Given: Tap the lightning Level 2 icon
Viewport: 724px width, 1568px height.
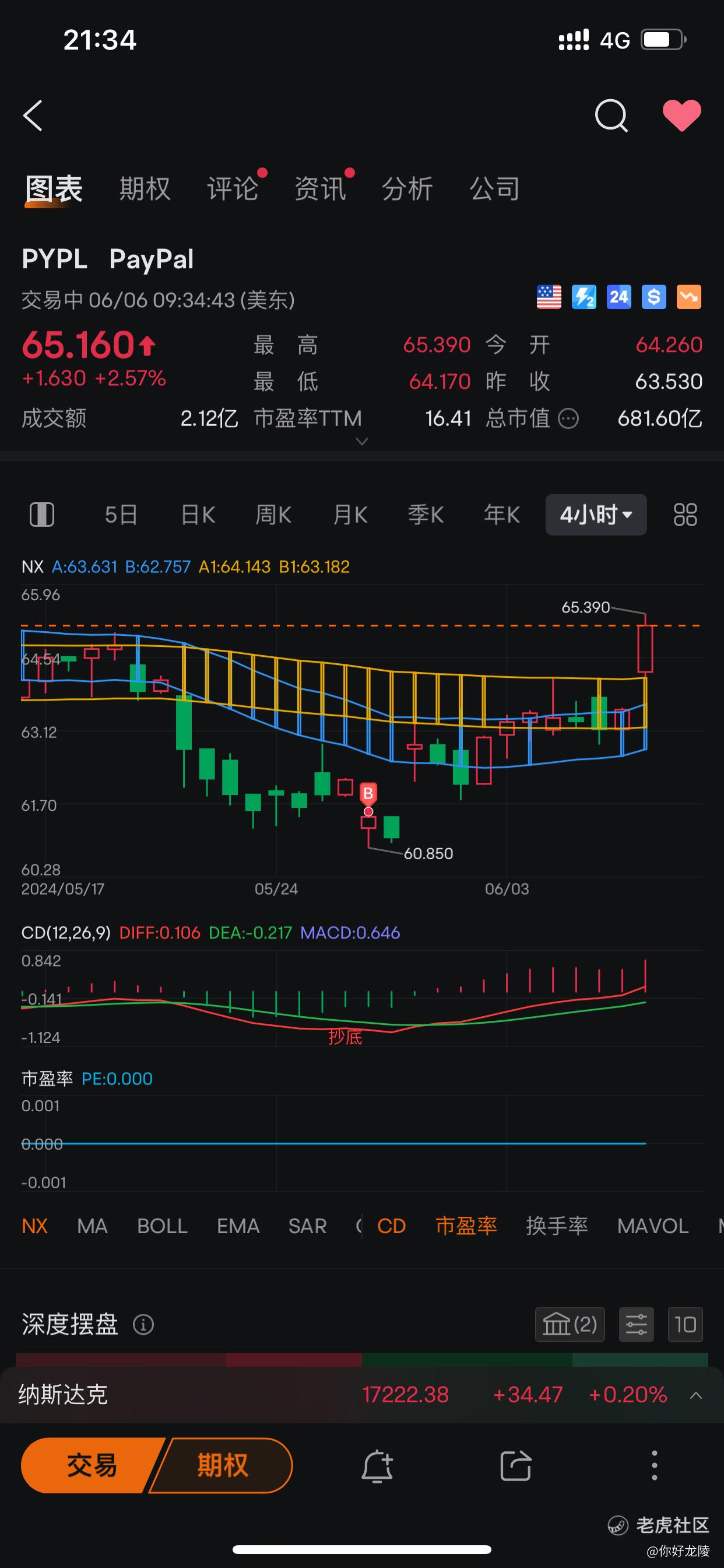Looking at the screenshot, I should [x=584, y=297].
